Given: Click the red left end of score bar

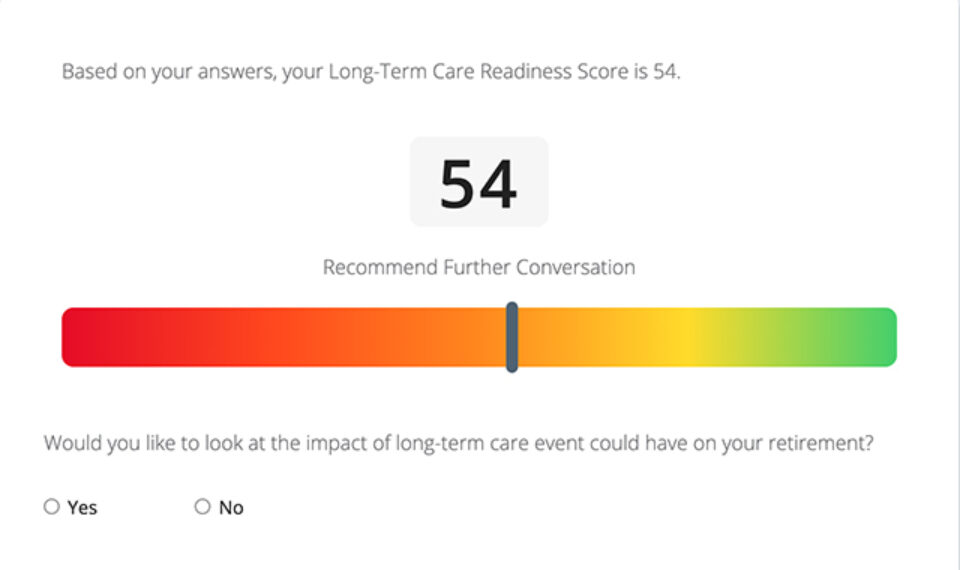Looking at the screenshot, I should tap(80, 337).
